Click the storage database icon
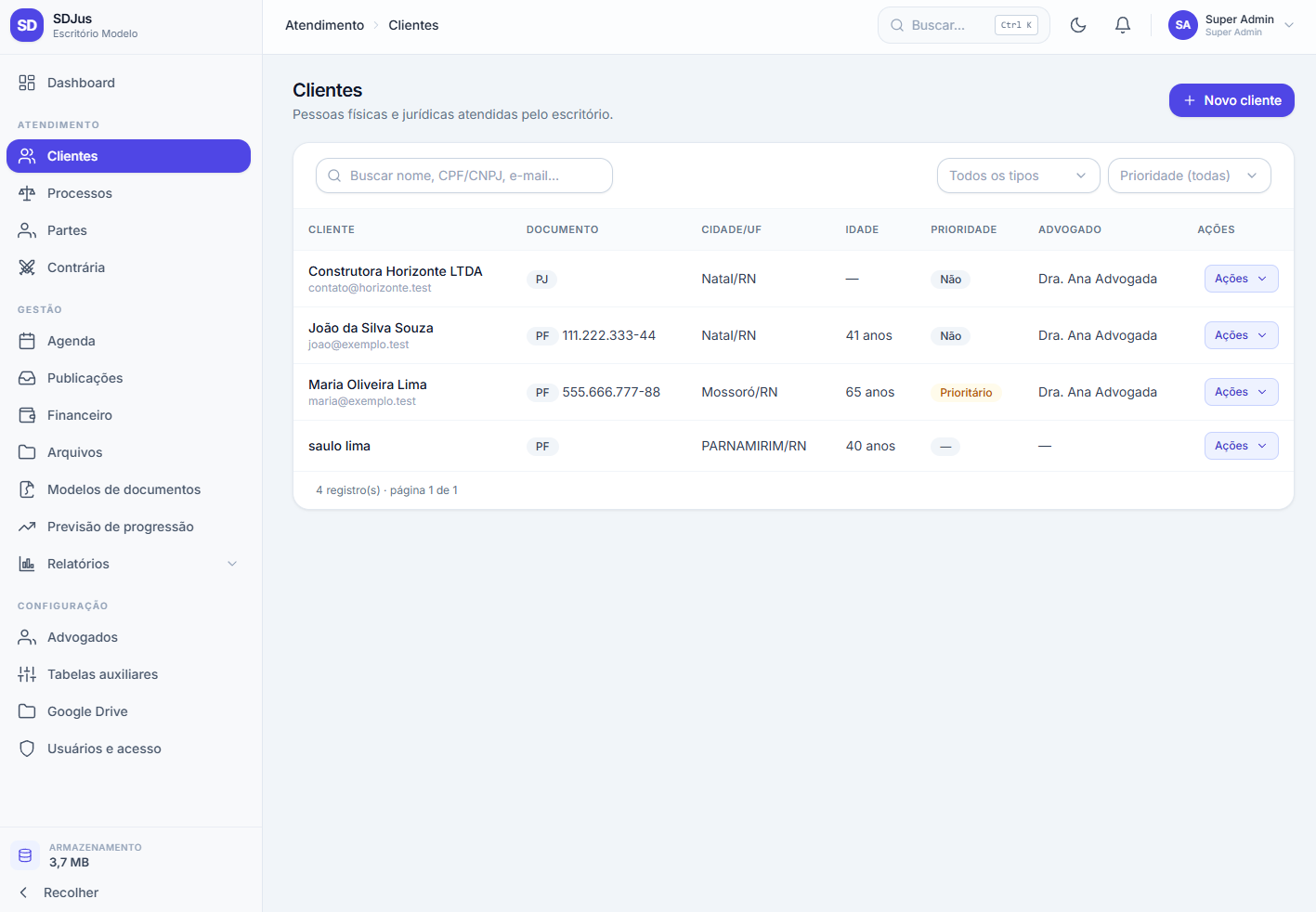 click(25, 855)
